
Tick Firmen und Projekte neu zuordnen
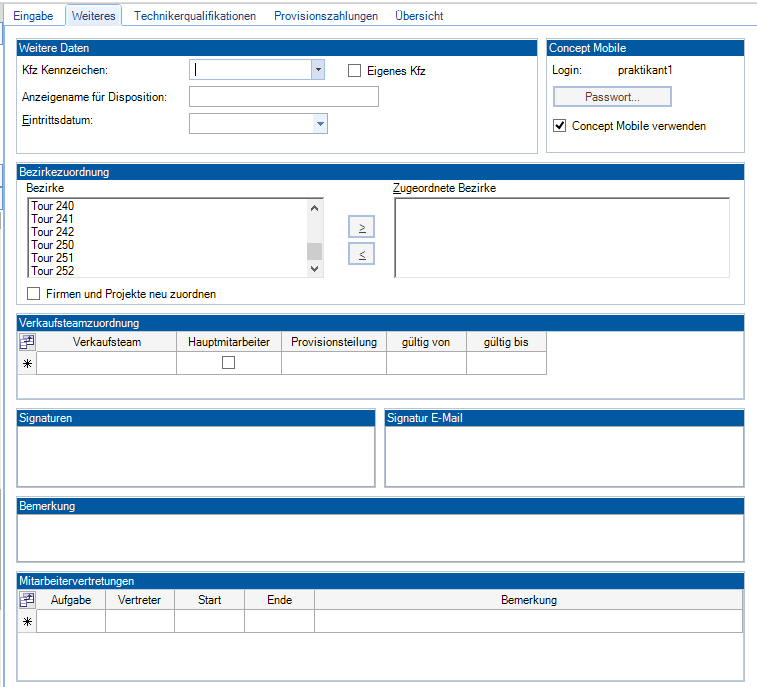(34, 294)
